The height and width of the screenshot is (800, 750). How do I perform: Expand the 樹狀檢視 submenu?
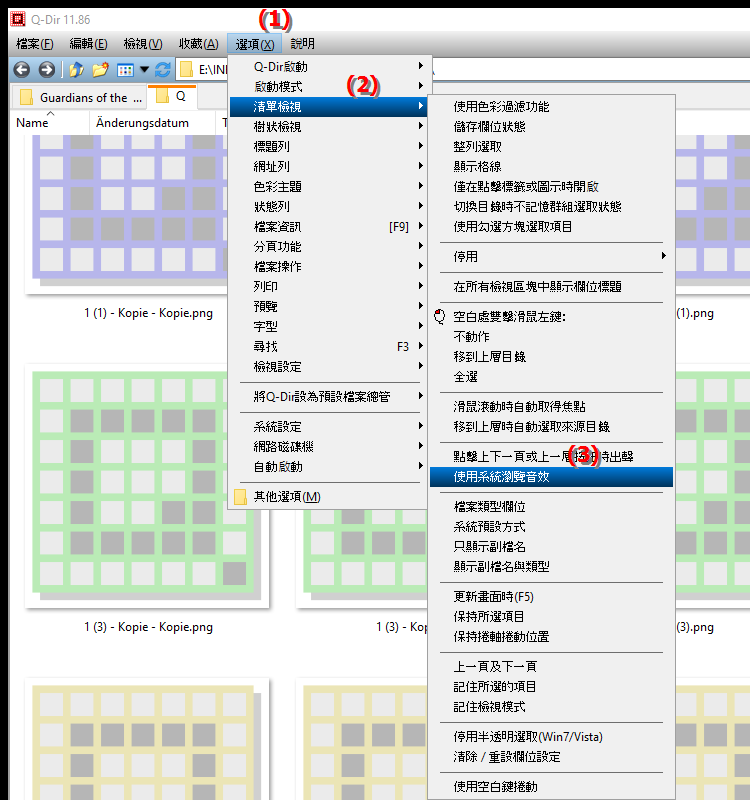[x=328, y=126]
